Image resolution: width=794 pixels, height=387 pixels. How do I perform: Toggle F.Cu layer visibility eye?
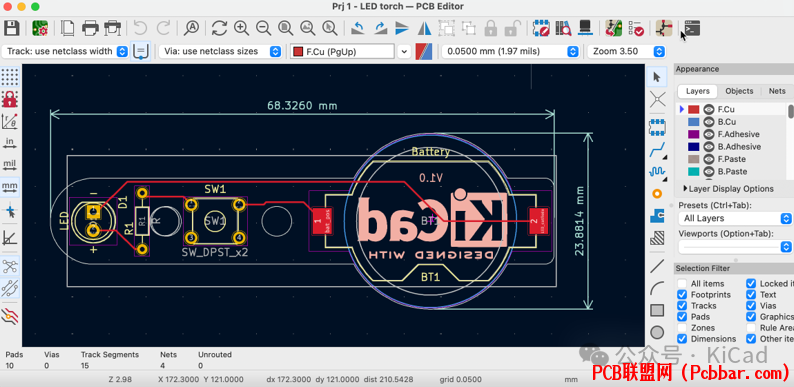point(708,109)
